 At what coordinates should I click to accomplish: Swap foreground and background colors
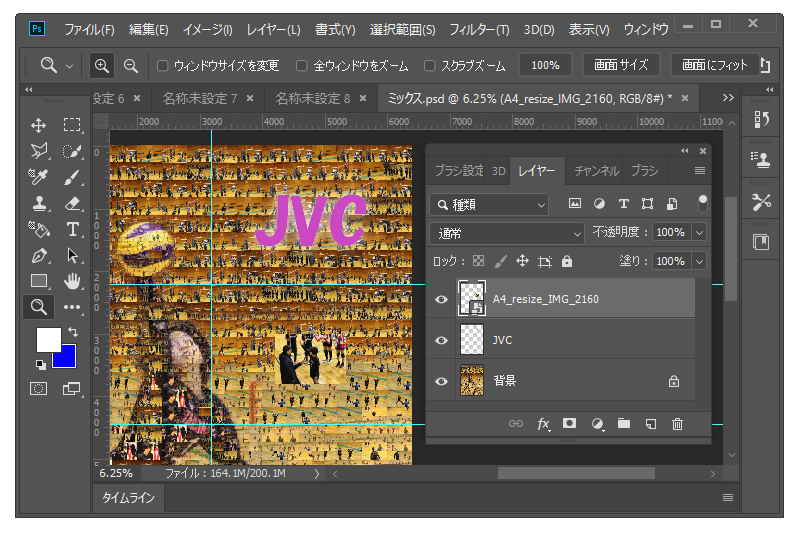tap(73, 332)
